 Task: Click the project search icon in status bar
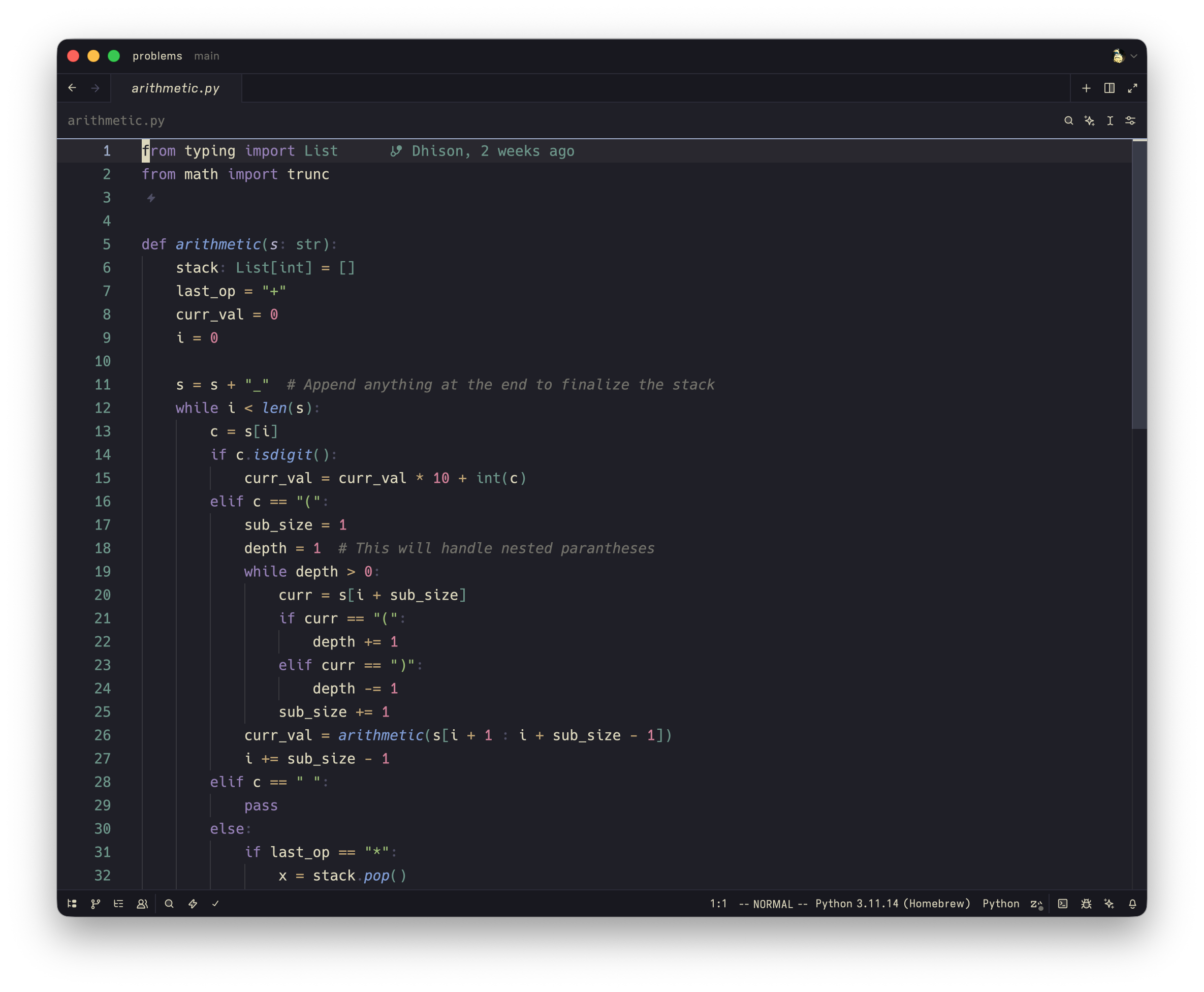coord(169,904)
